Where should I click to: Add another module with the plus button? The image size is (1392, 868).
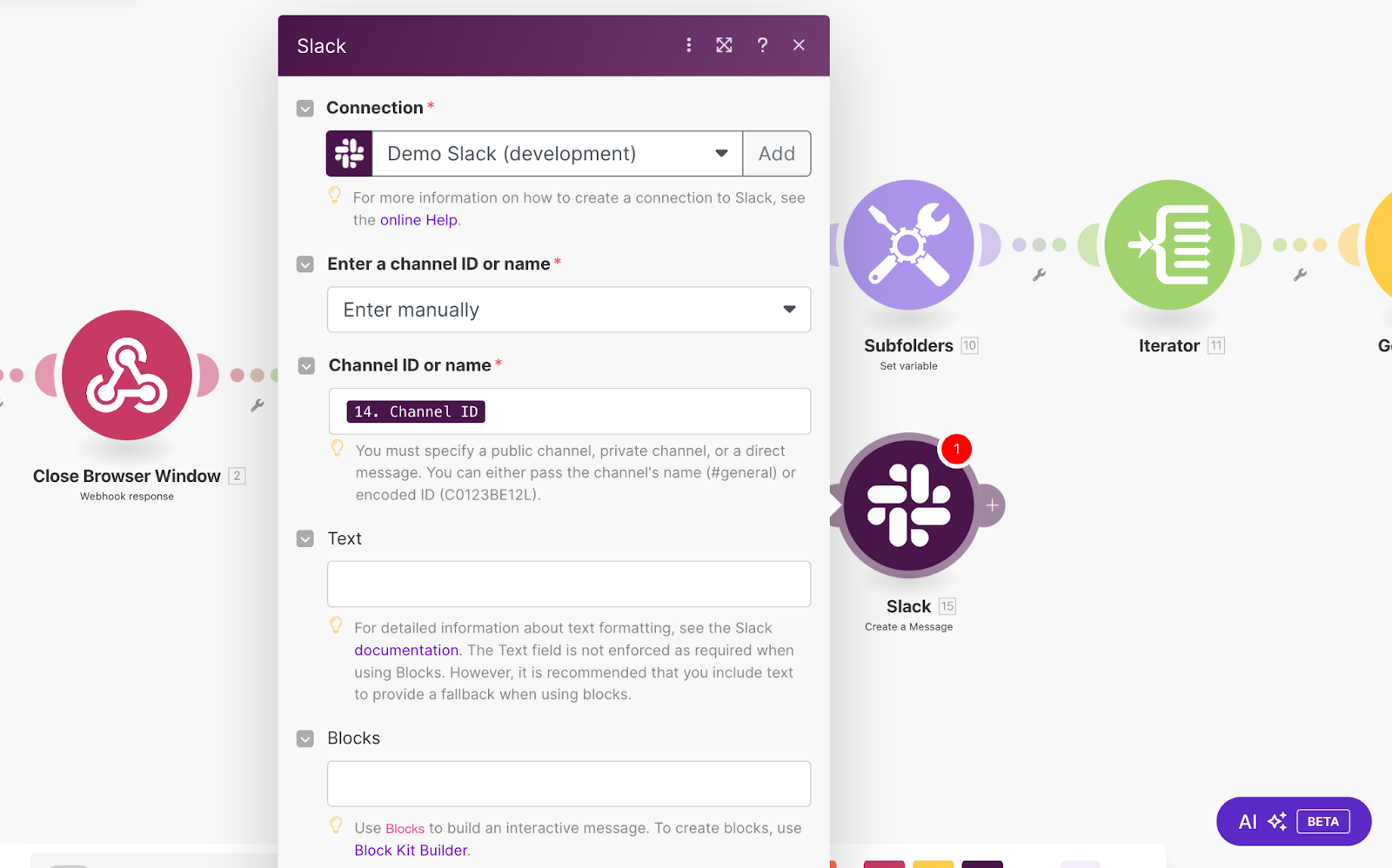pos(991,505)
